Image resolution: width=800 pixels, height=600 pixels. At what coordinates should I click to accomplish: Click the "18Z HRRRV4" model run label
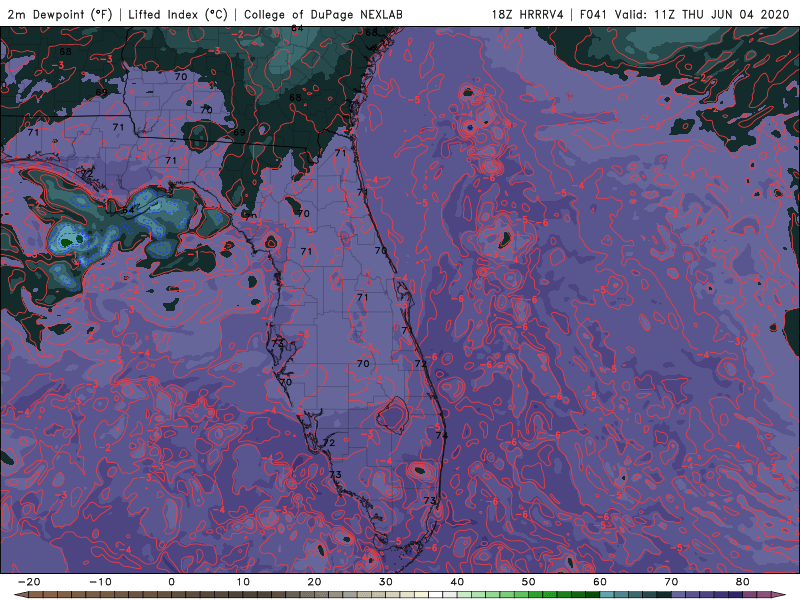[x=528, y=15]
